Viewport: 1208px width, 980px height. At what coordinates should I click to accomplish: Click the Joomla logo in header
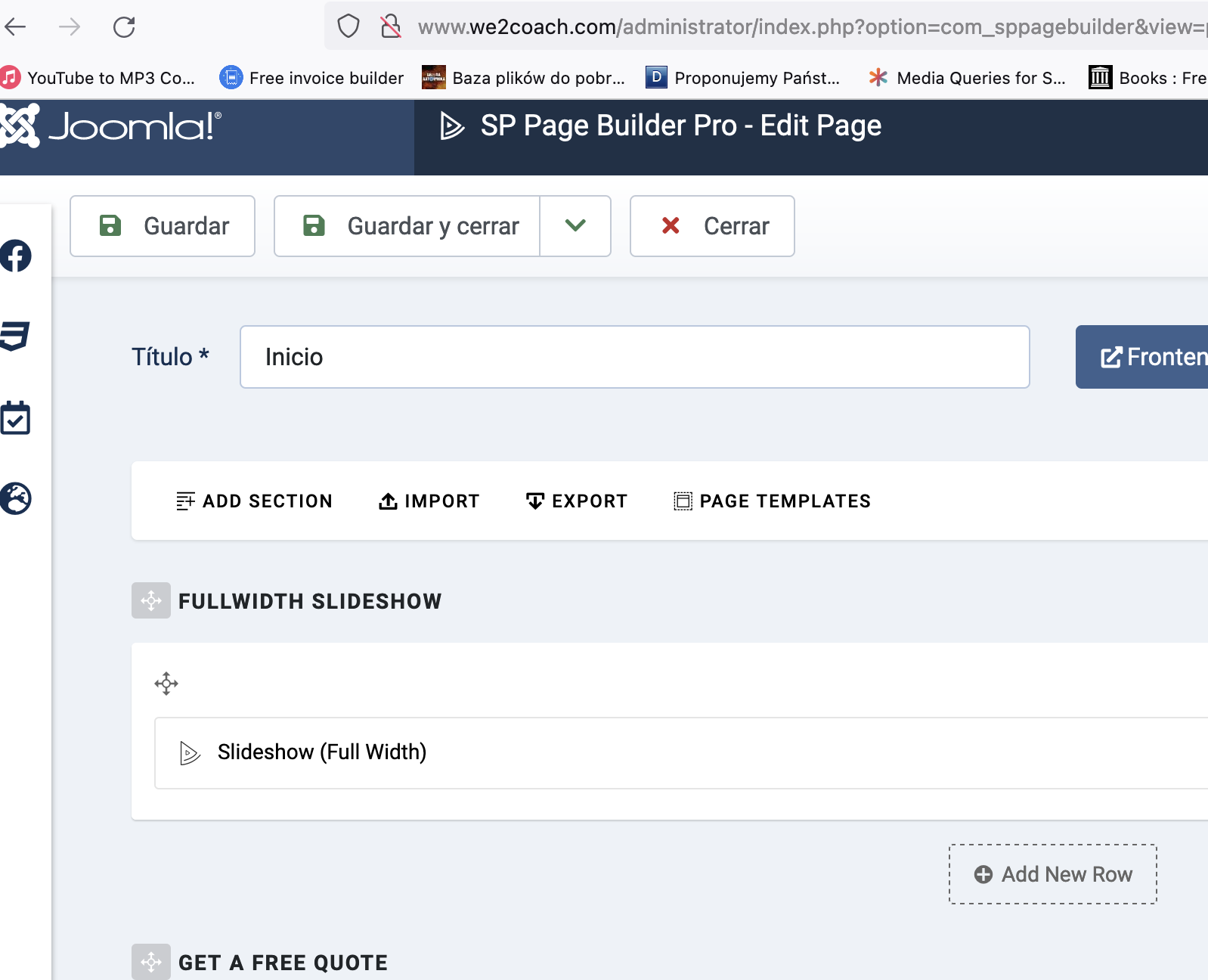tap(113, 126)
